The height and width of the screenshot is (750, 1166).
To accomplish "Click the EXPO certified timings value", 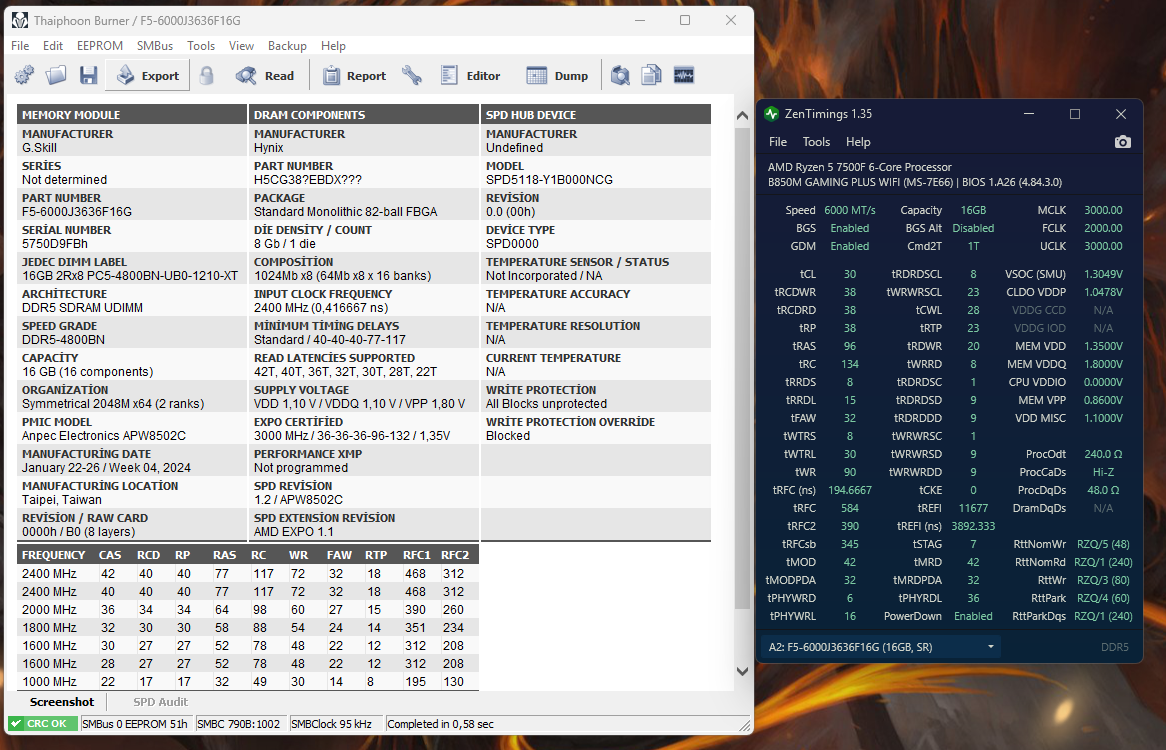I will pos(352,436).
